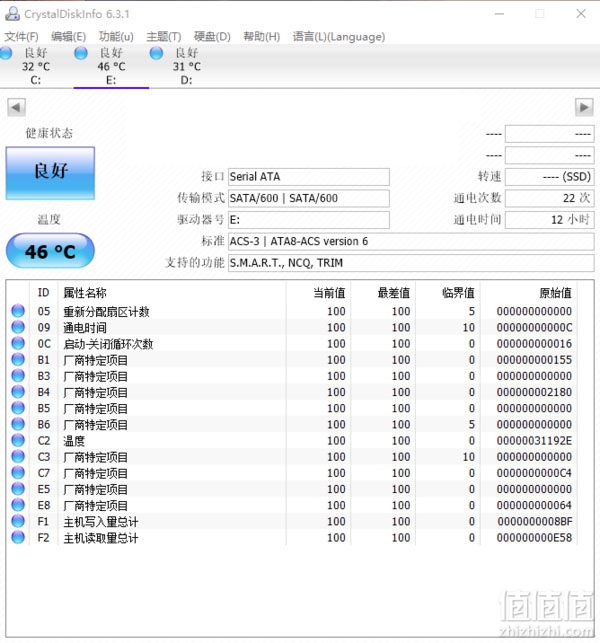
Task: Open the 主题(T) menu
Action: coord(164,37)
